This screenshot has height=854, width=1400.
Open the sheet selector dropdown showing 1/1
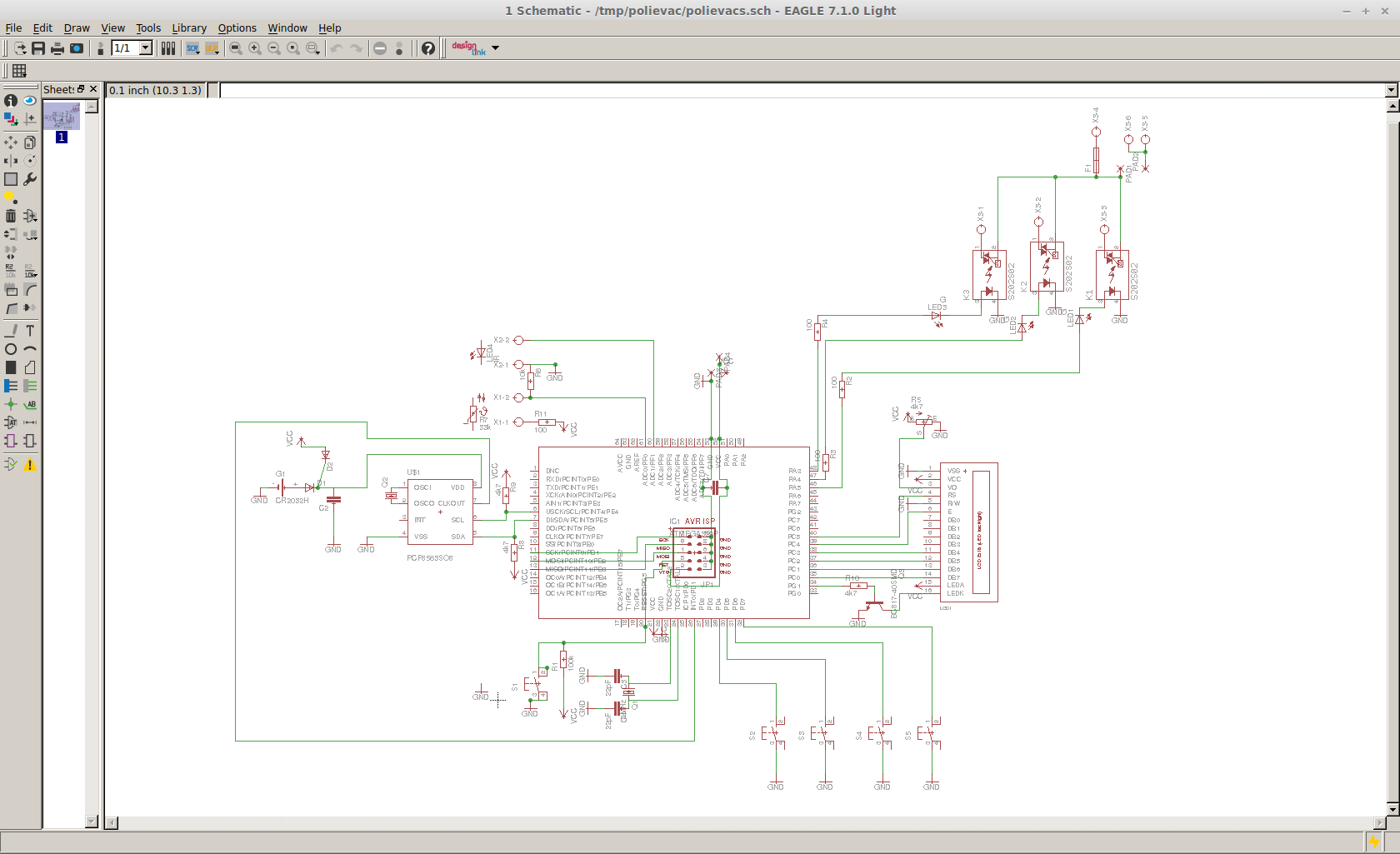pyautogui.click(x=146, y=48)
